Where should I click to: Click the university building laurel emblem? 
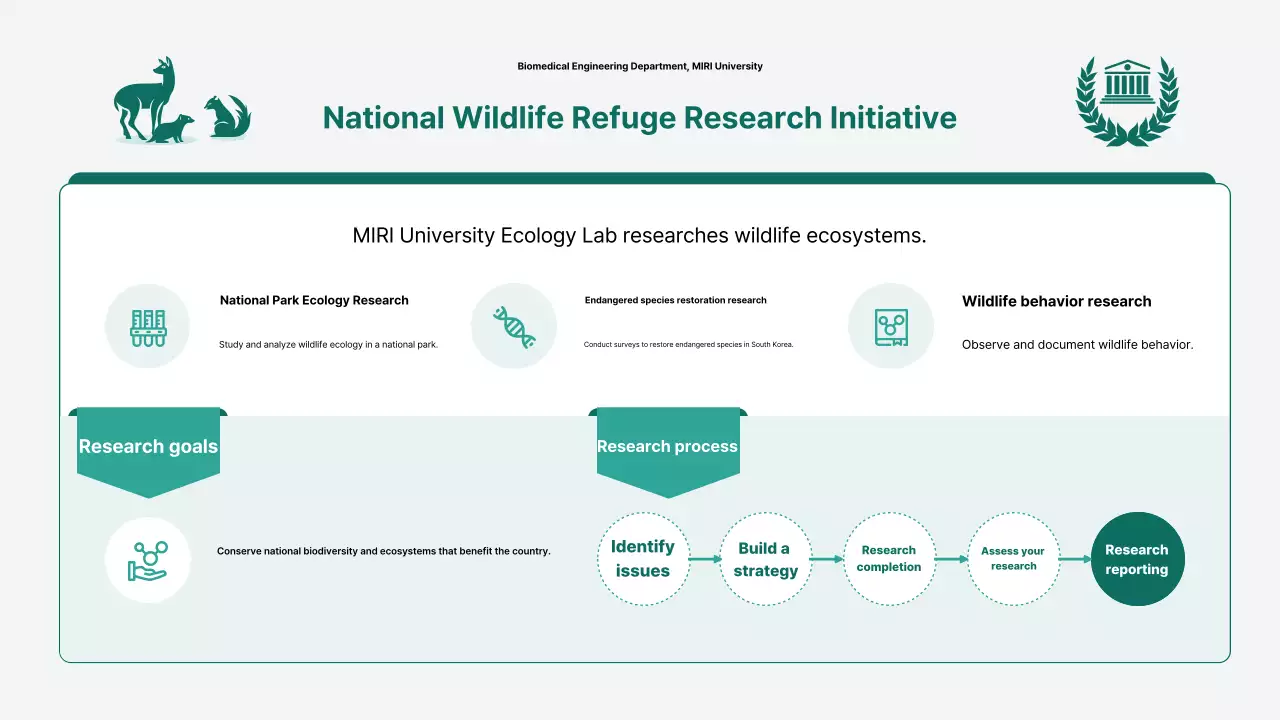point(1127,100)
